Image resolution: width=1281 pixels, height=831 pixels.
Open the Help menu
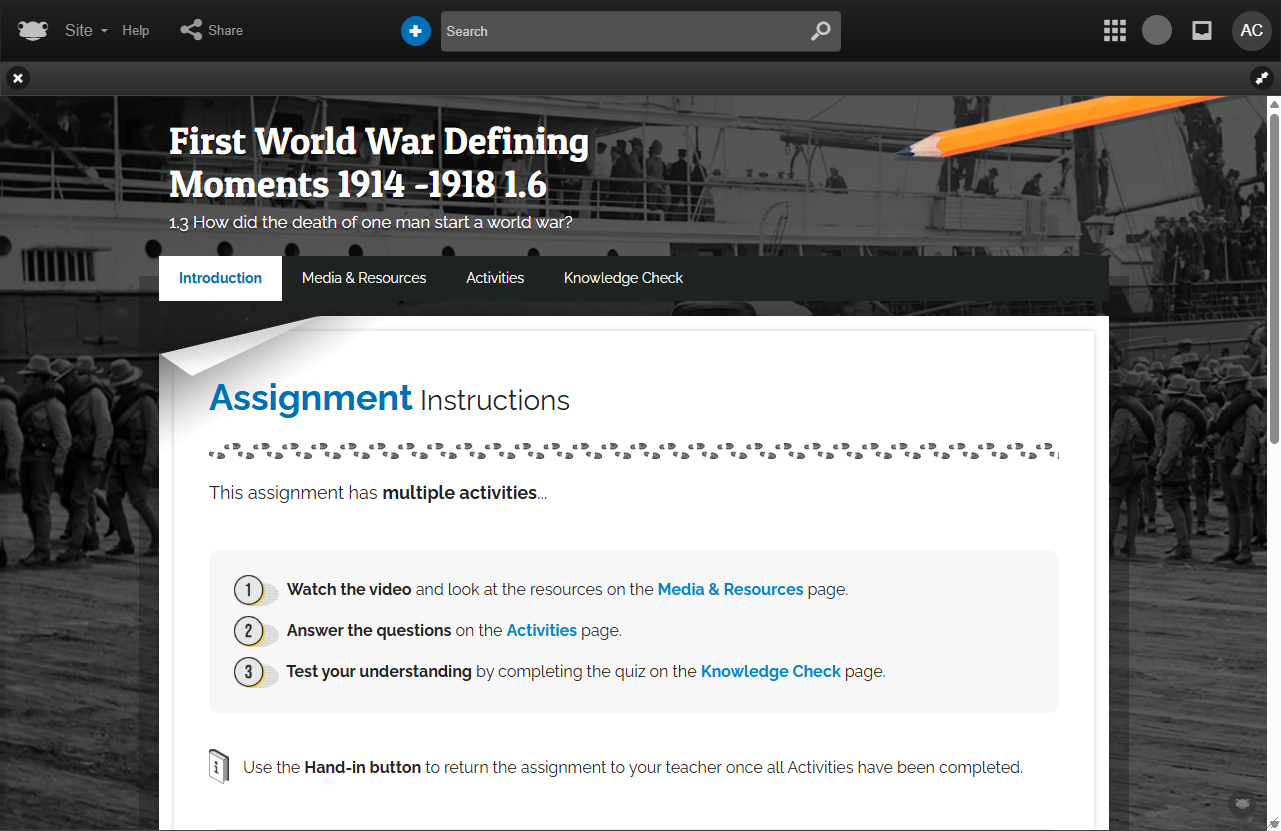coord(136,31)
